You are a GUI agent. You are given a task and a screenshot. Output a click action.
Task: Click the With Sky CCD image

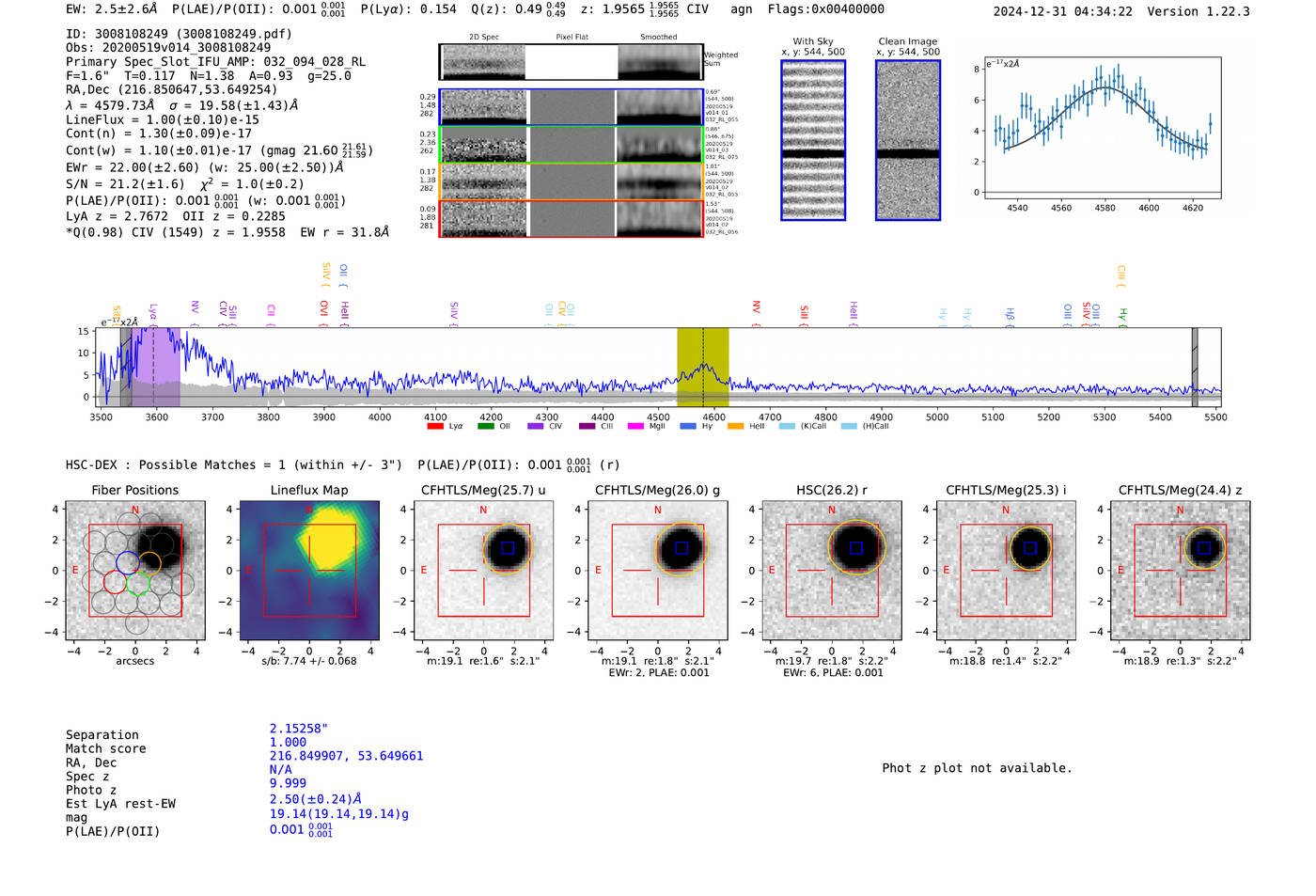[x=813, y=140]
